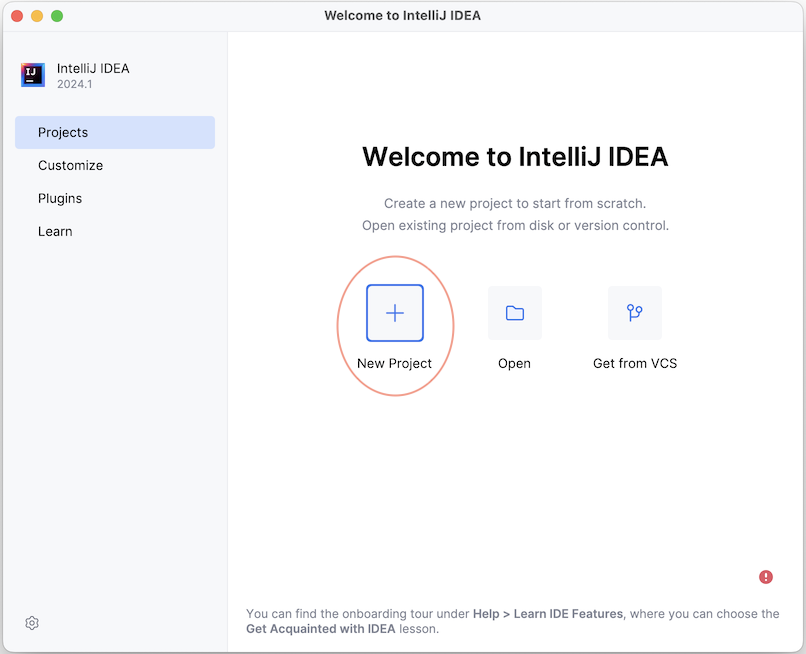Click the IntelliJ IDEA logo icon
Viewport: 806px width, 654px height.
33,75
